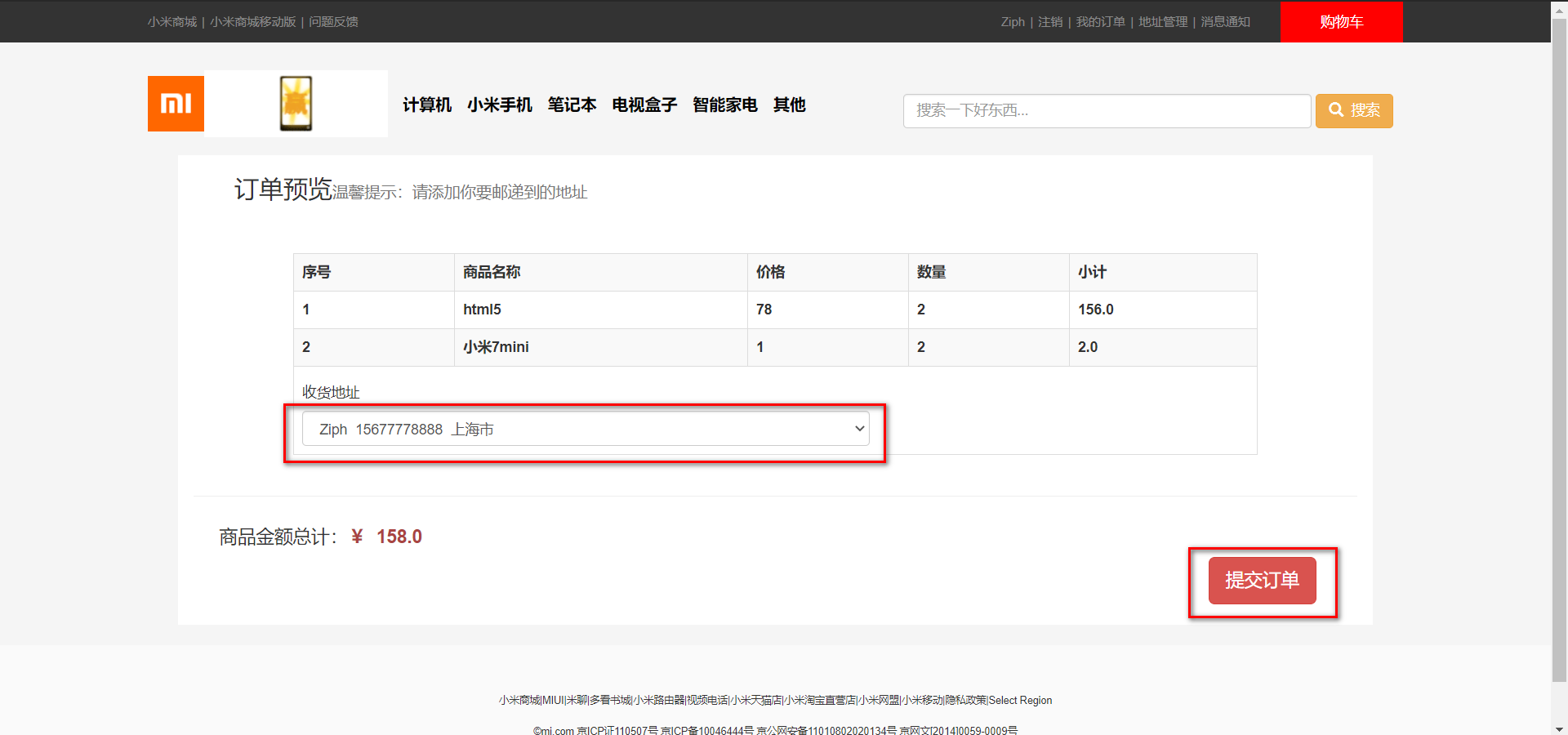Open 消息通知 link
Screen dimensions: 1568x735
pos(1225,22)
